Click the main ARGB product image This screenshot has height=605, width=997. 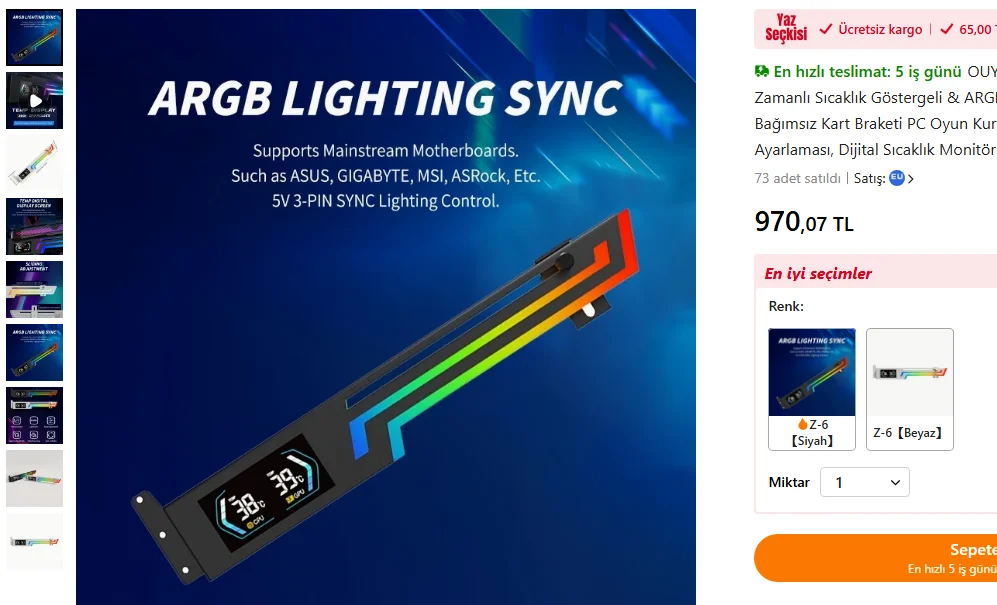tap(386, 307)
